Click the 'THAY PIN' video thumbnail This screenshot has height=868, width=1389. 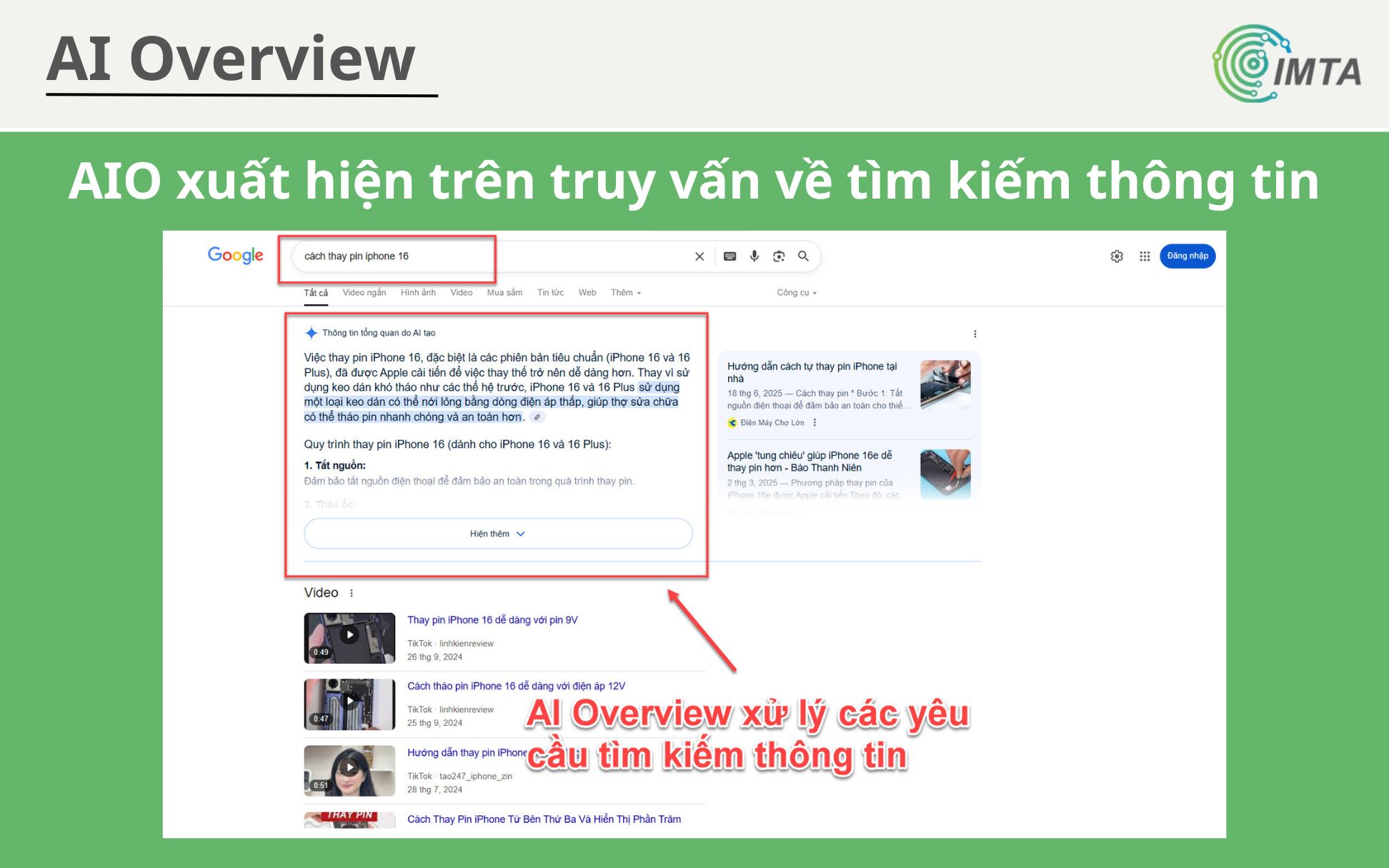349,820
